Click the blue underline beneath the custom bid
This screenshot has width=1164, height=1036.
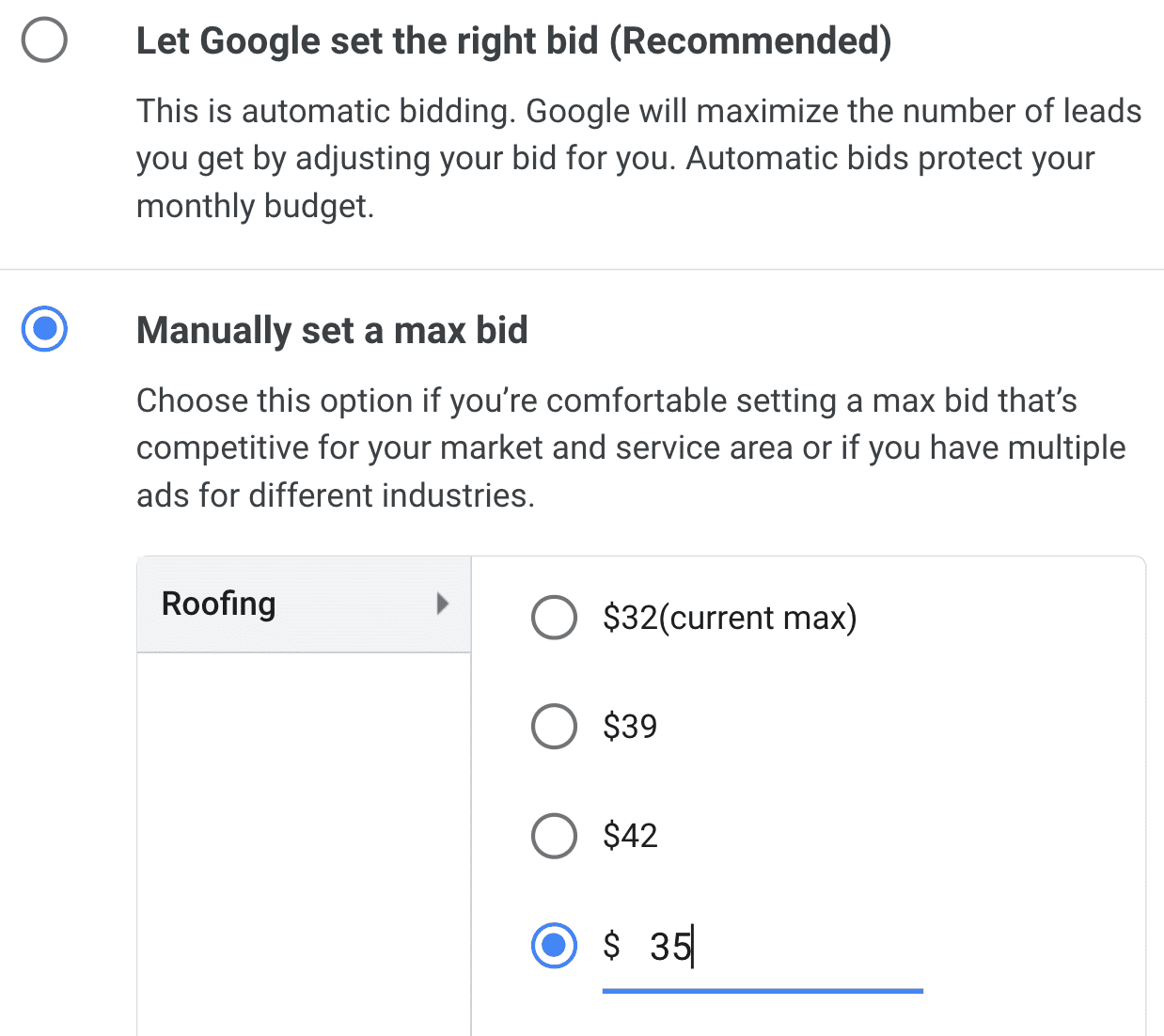tap(763, 990)
